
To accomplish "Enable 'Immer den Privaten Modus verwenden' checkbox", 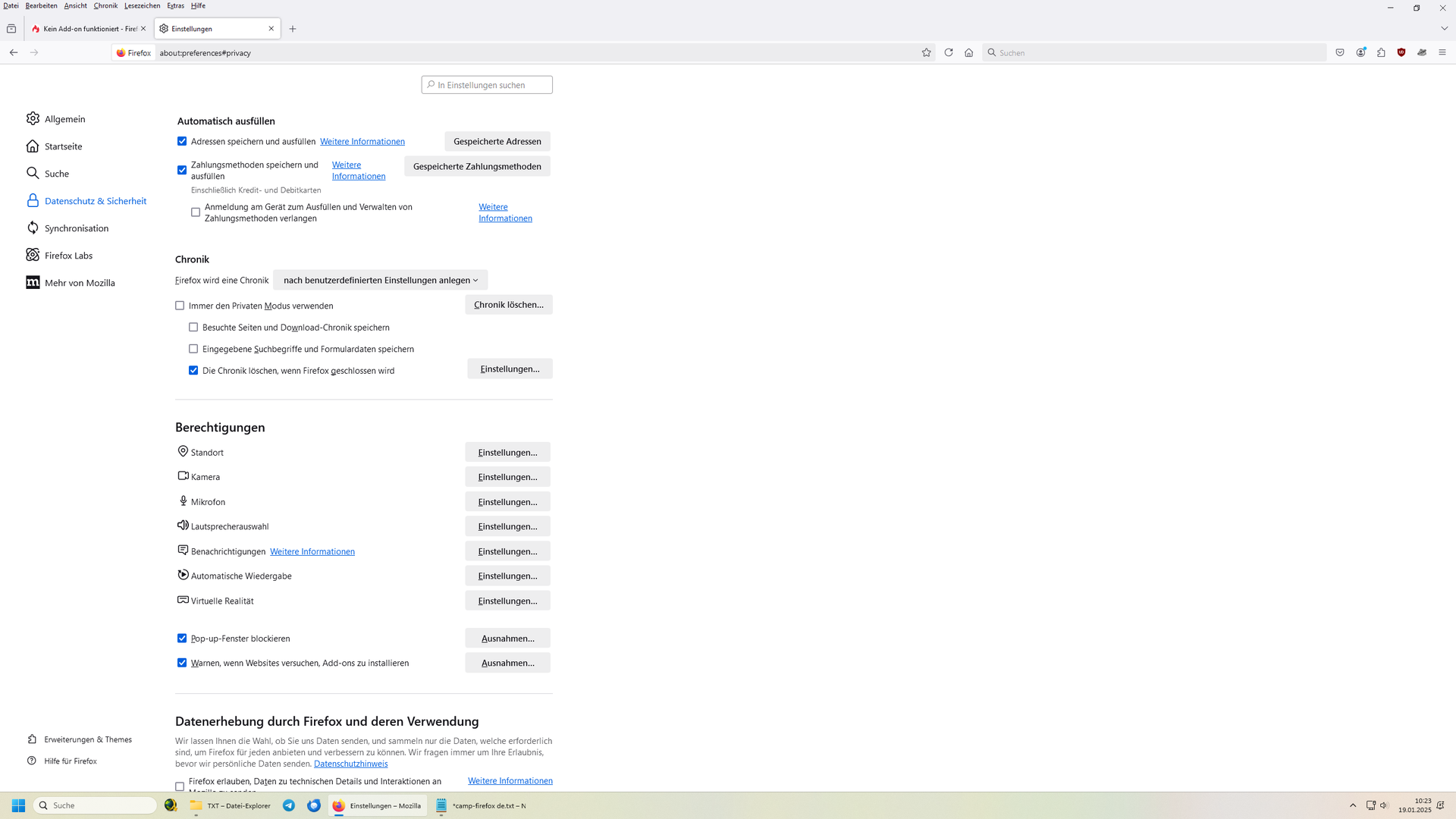I will (x=180, y=306).
